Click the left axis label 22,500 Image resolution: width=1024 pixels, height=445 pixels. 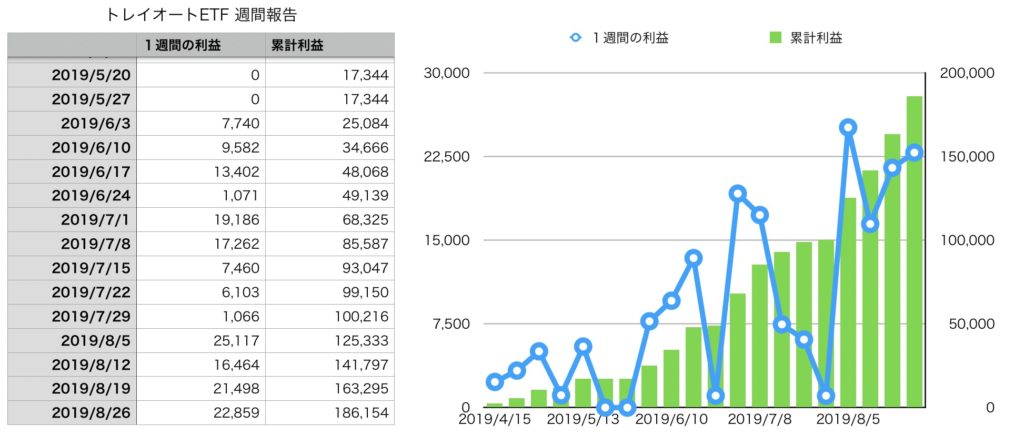point(448,157)
